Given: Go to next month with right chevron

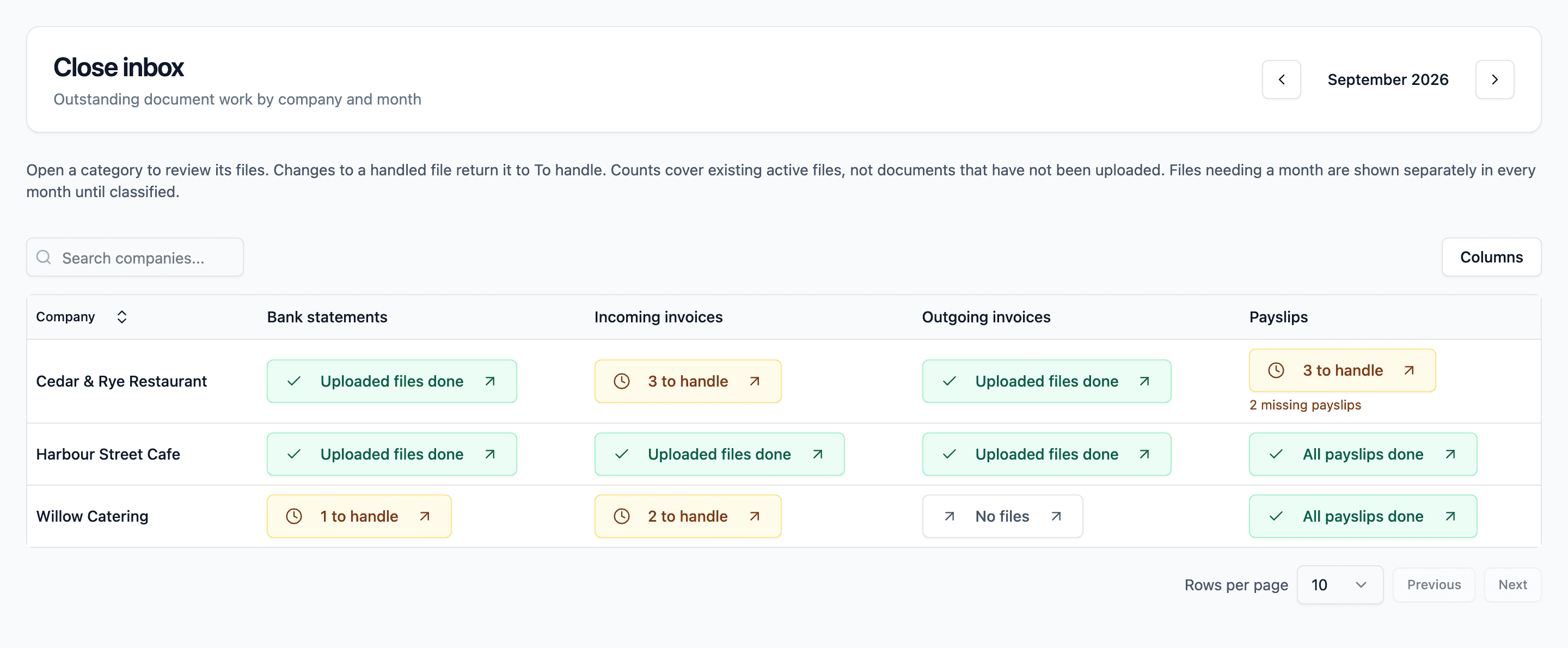Looking at the screenshot, I should point(1494,79).
